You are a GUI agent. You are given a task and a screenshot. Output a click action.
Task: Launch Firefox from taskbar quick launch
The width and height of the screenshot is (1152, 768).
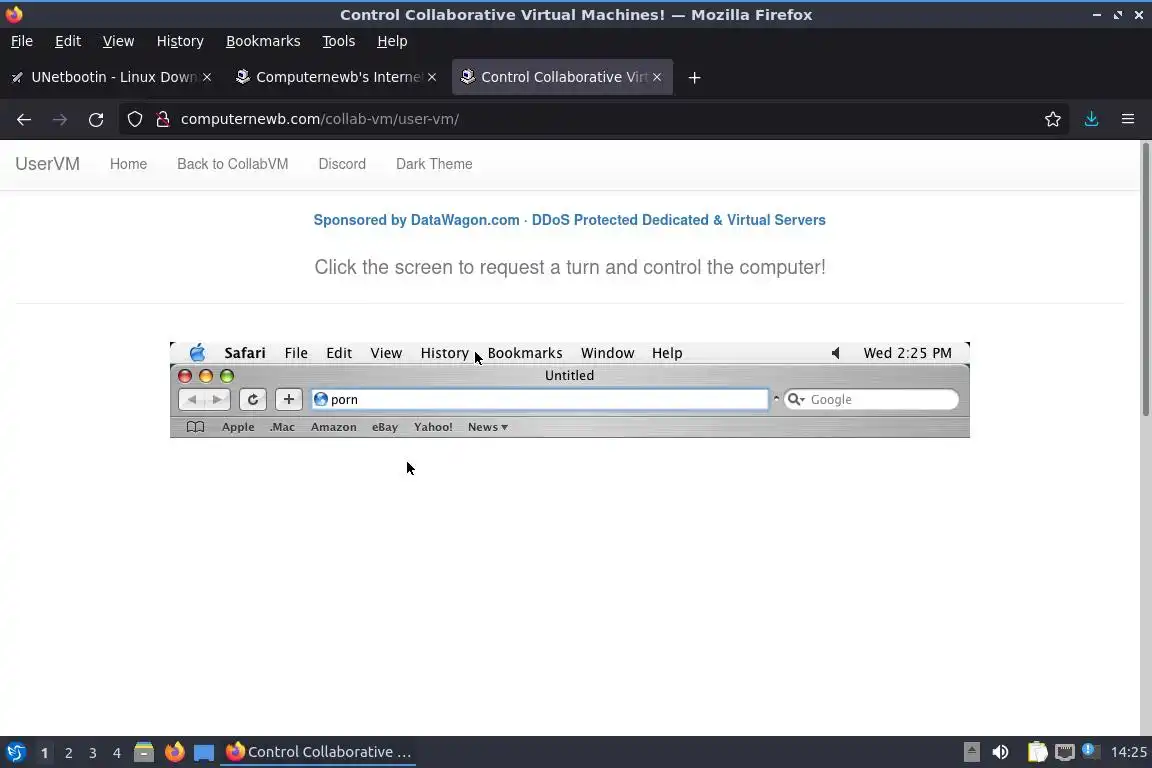tap(175, 752)
